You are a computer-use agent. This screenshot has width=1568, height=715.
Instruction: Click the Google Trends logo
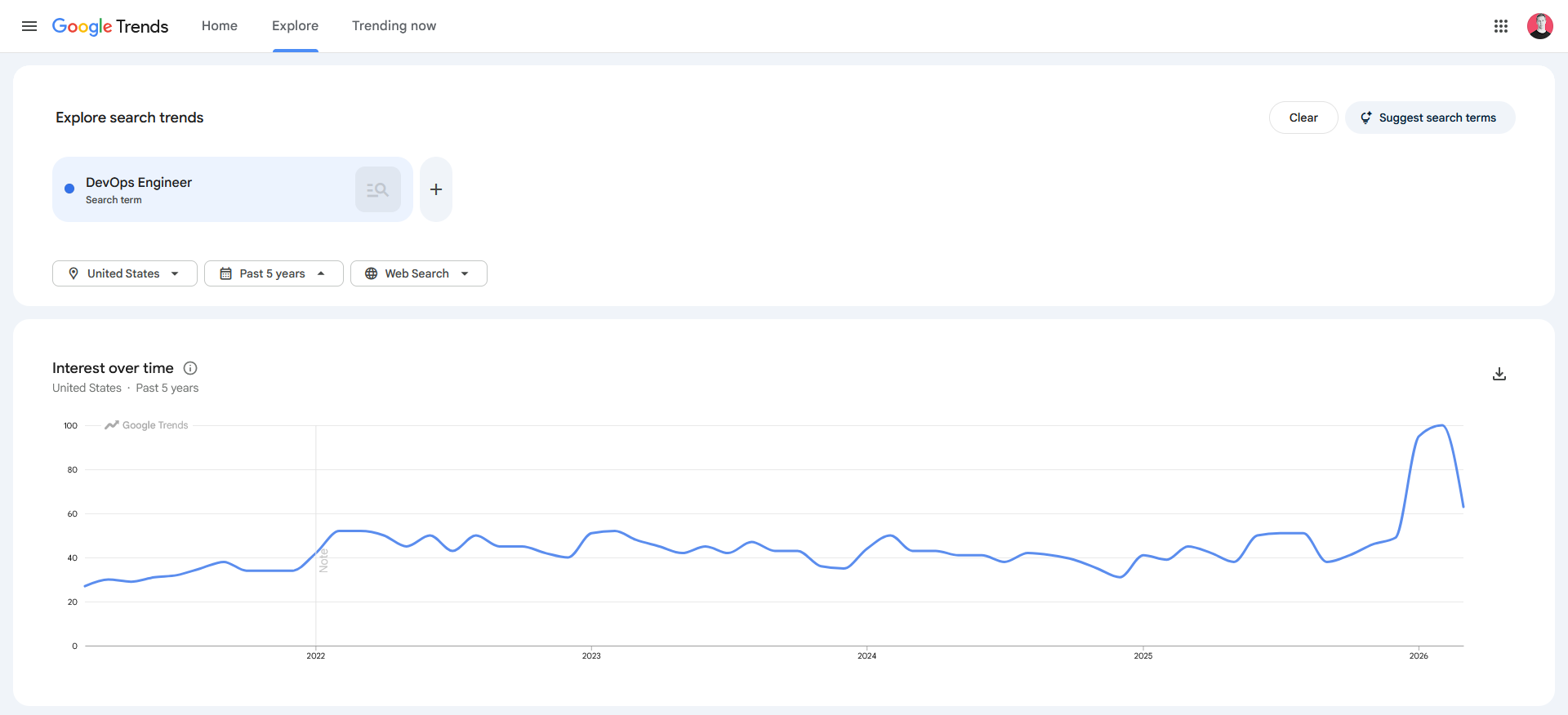110,26
